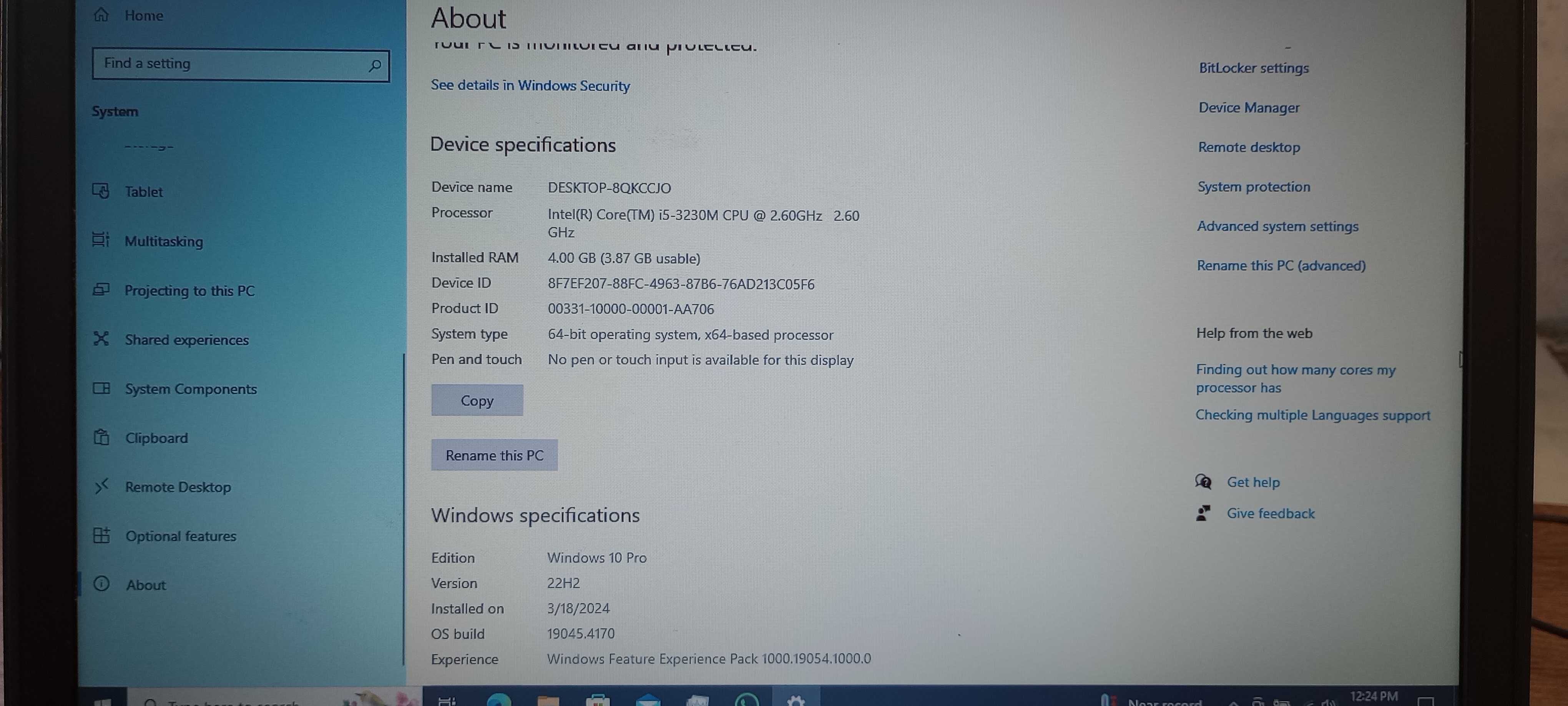Click the Give feedback person icon
Screen dimensions: 1568x706
(1203, 513)
